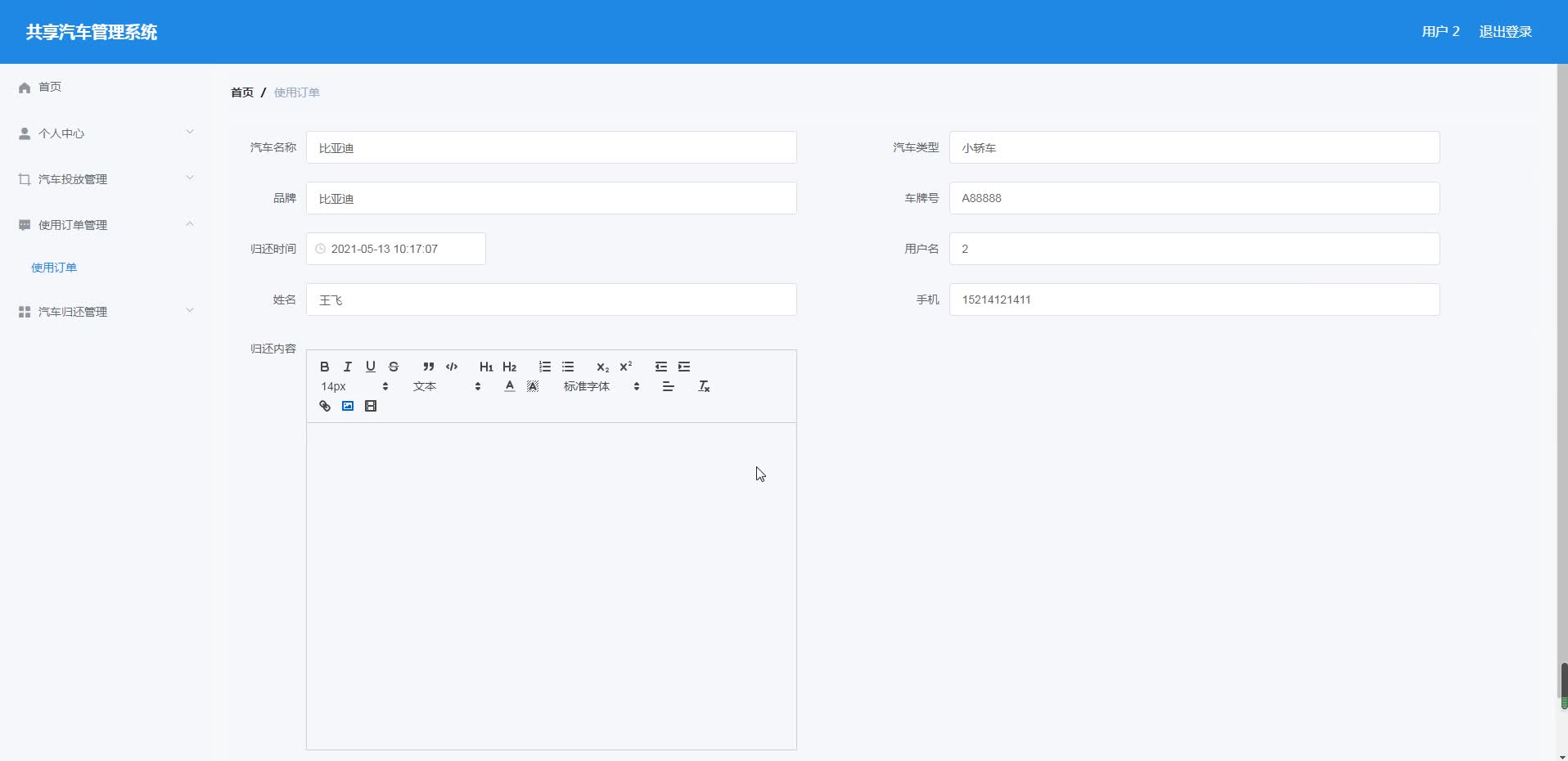This screenshot has height=761, width=1568.
Task: Select the 使用订单 submenu item
Action: tap(54, 268)
